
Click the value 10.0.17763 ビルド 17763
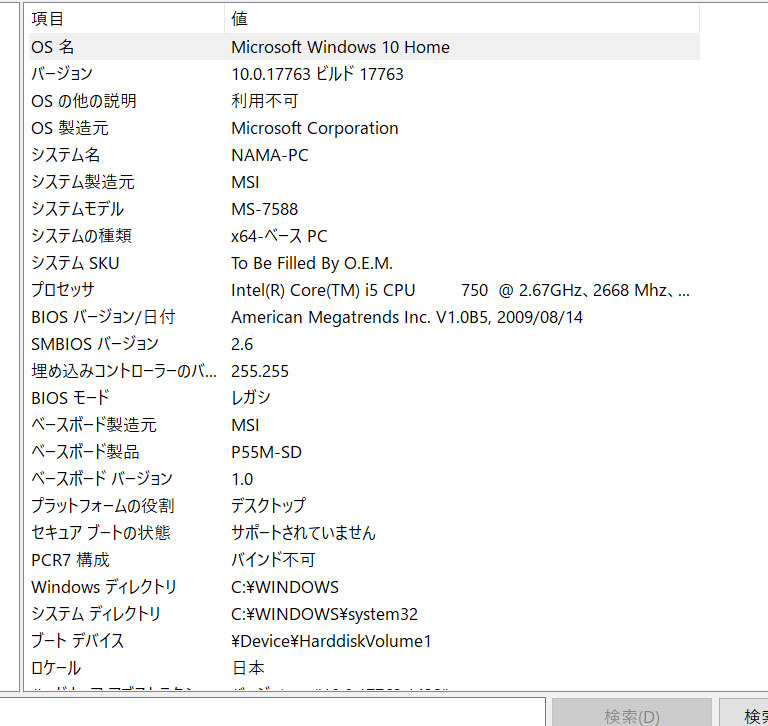(x=317, y=74)
